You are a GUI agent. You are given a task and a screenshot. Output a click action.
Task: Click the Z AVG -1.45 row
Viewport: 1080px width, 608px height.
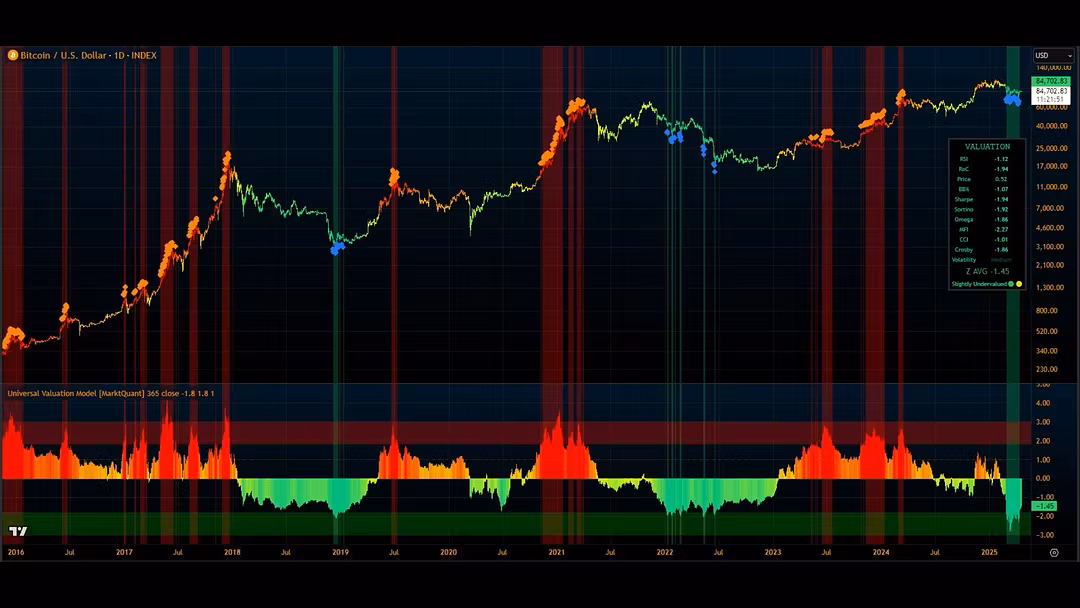point(986,271)
